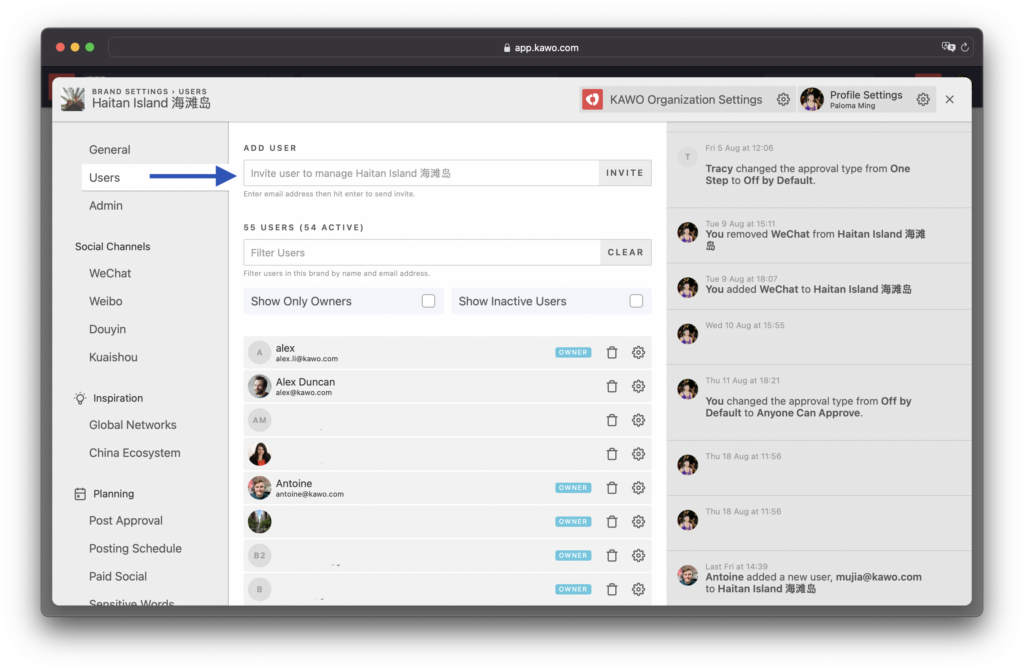Open Douyin channel settings
The width and height of the screenshot is (1024, 671).
point(108,329)
